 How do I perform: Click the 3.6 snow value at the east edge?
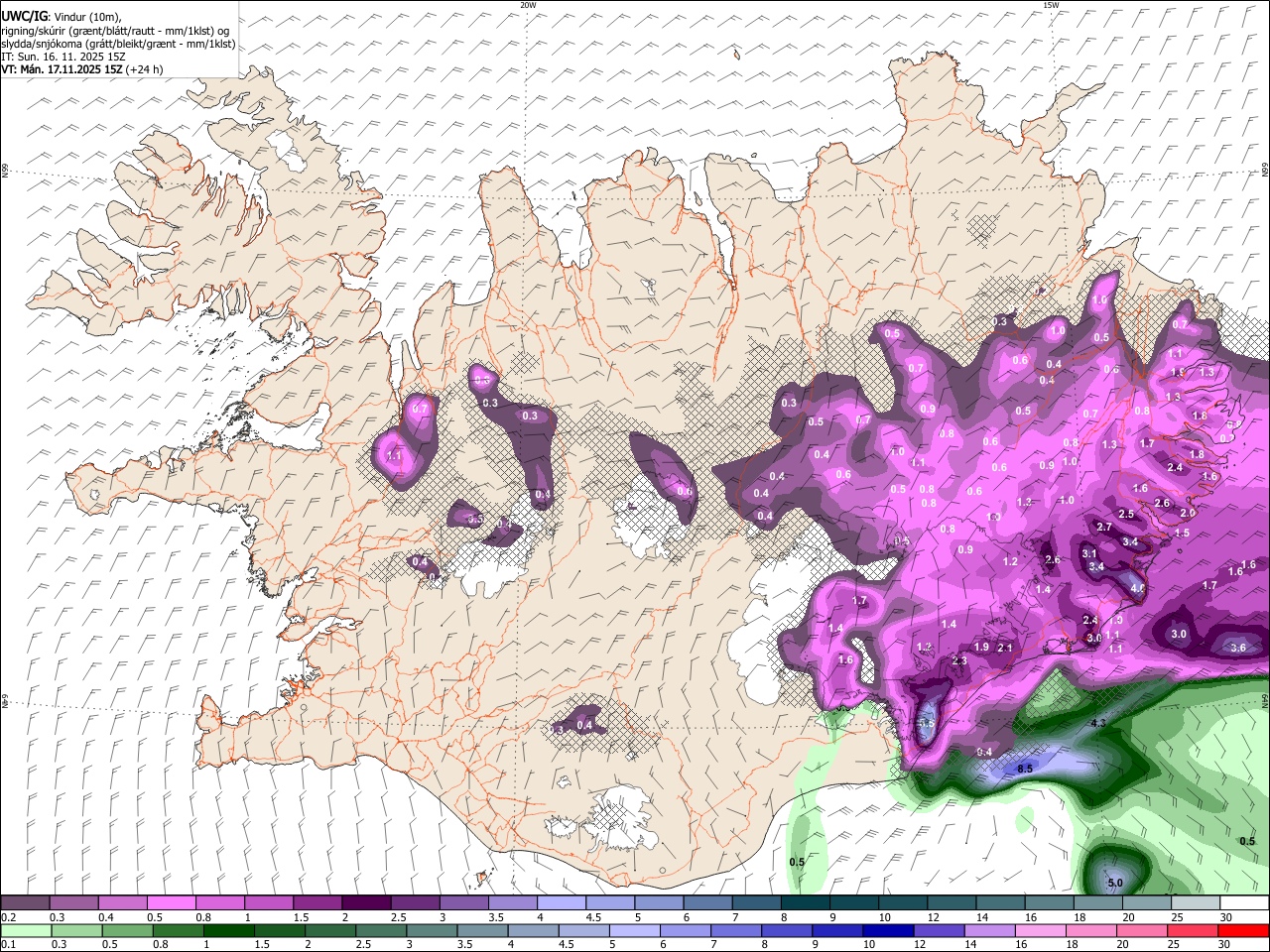pyautogui.click(x=1237, y=648)
